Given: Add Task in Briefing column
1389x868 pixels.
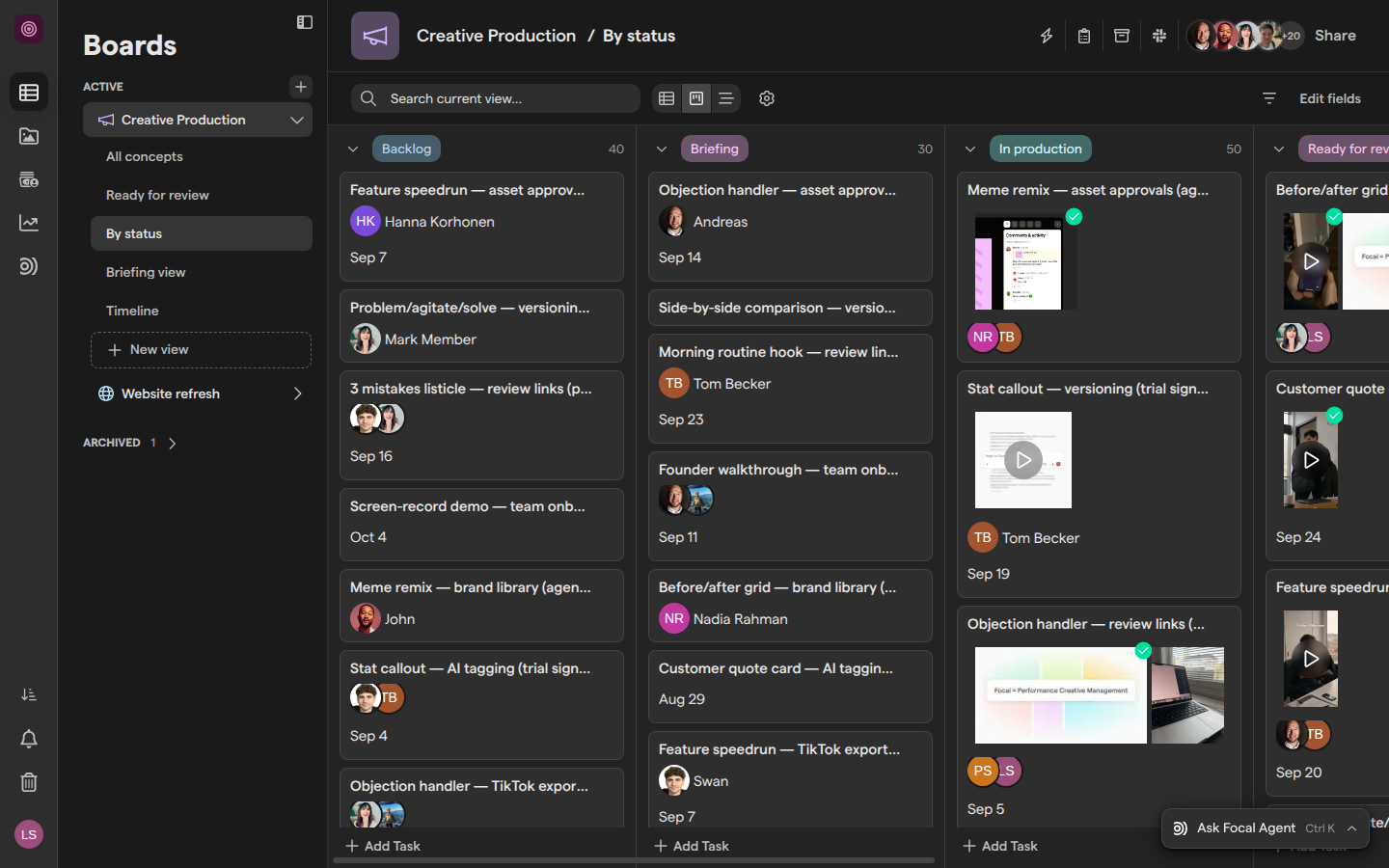Looking at the screenshot, I should pyautogui.click(x=692, y=846).
